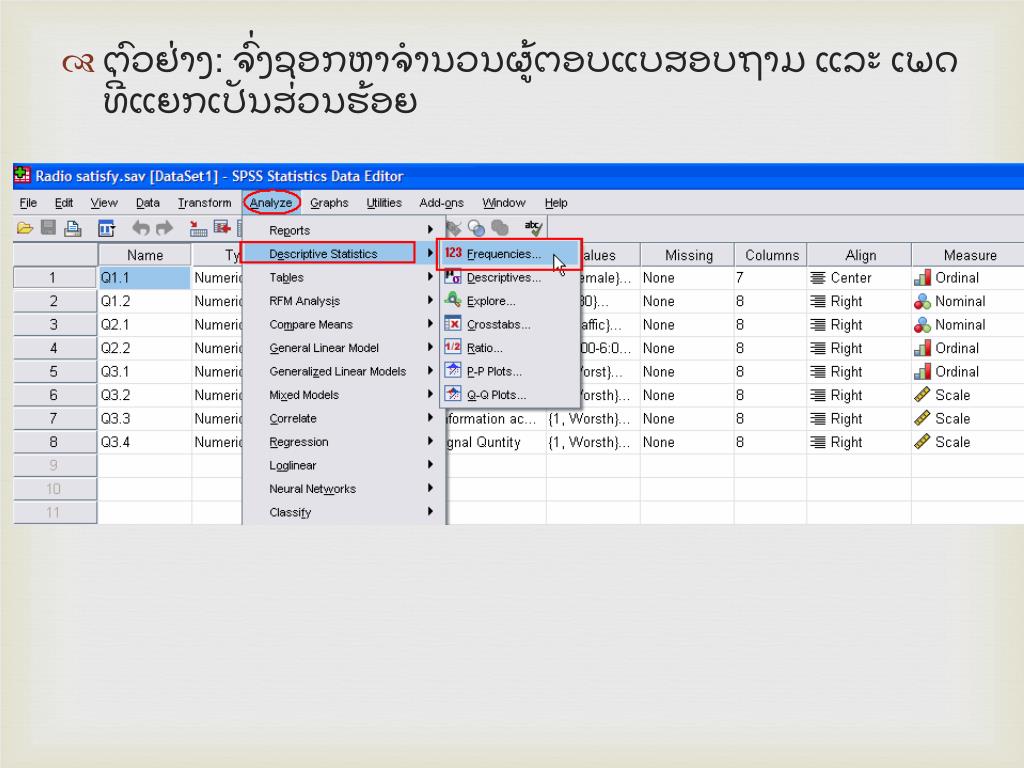The width and height of the screenshot is (1024, 768).
Task: Expand the Loglinear submenu
Action: (x=344, y=465)
